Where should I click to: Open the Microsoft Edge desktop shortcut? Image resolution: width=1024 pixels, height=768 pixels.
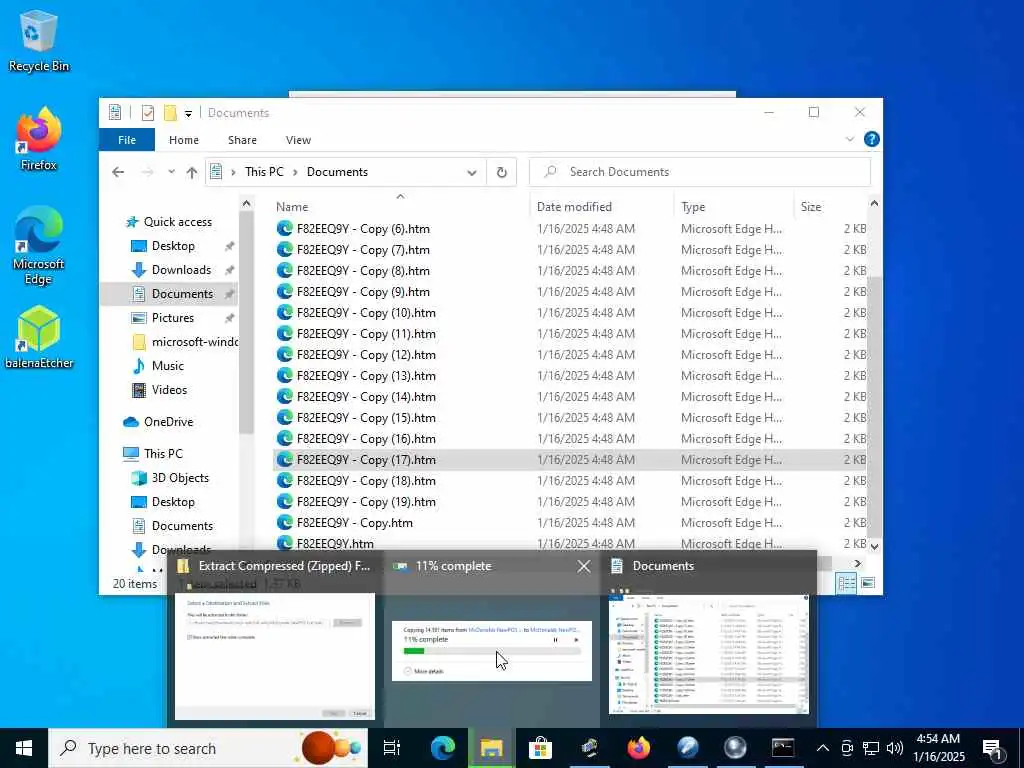click(x=38, y=246)
